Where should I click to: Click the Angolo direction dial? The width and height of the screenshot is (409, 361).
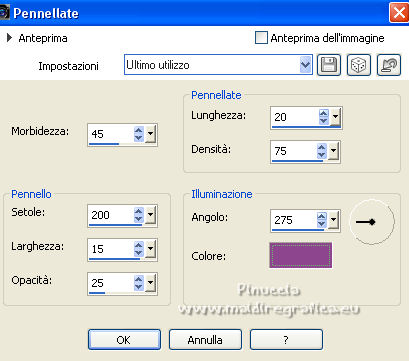tap(372, 222)
